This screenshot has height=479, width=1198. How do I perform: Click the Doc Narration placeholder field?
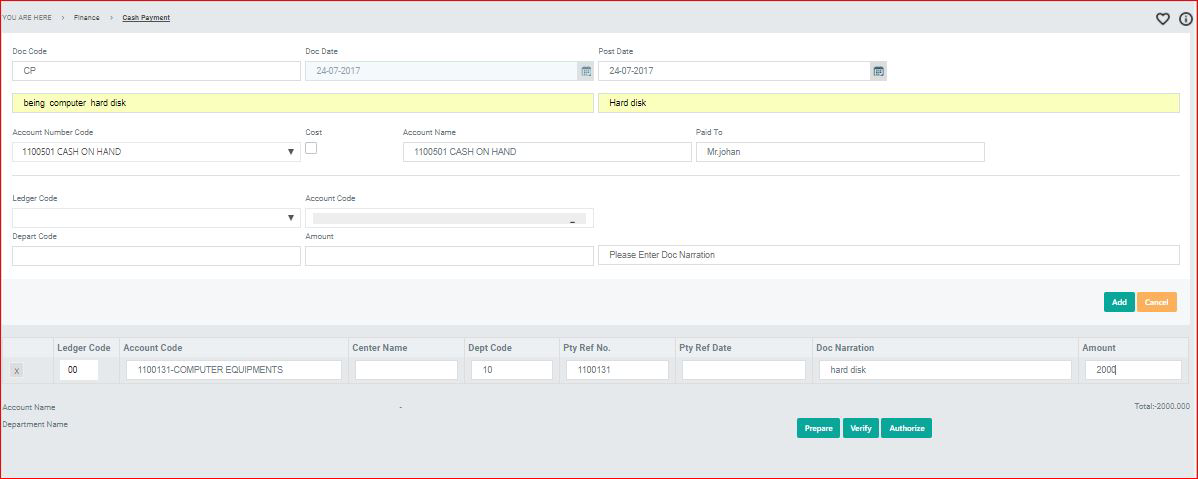coord(888,255)
